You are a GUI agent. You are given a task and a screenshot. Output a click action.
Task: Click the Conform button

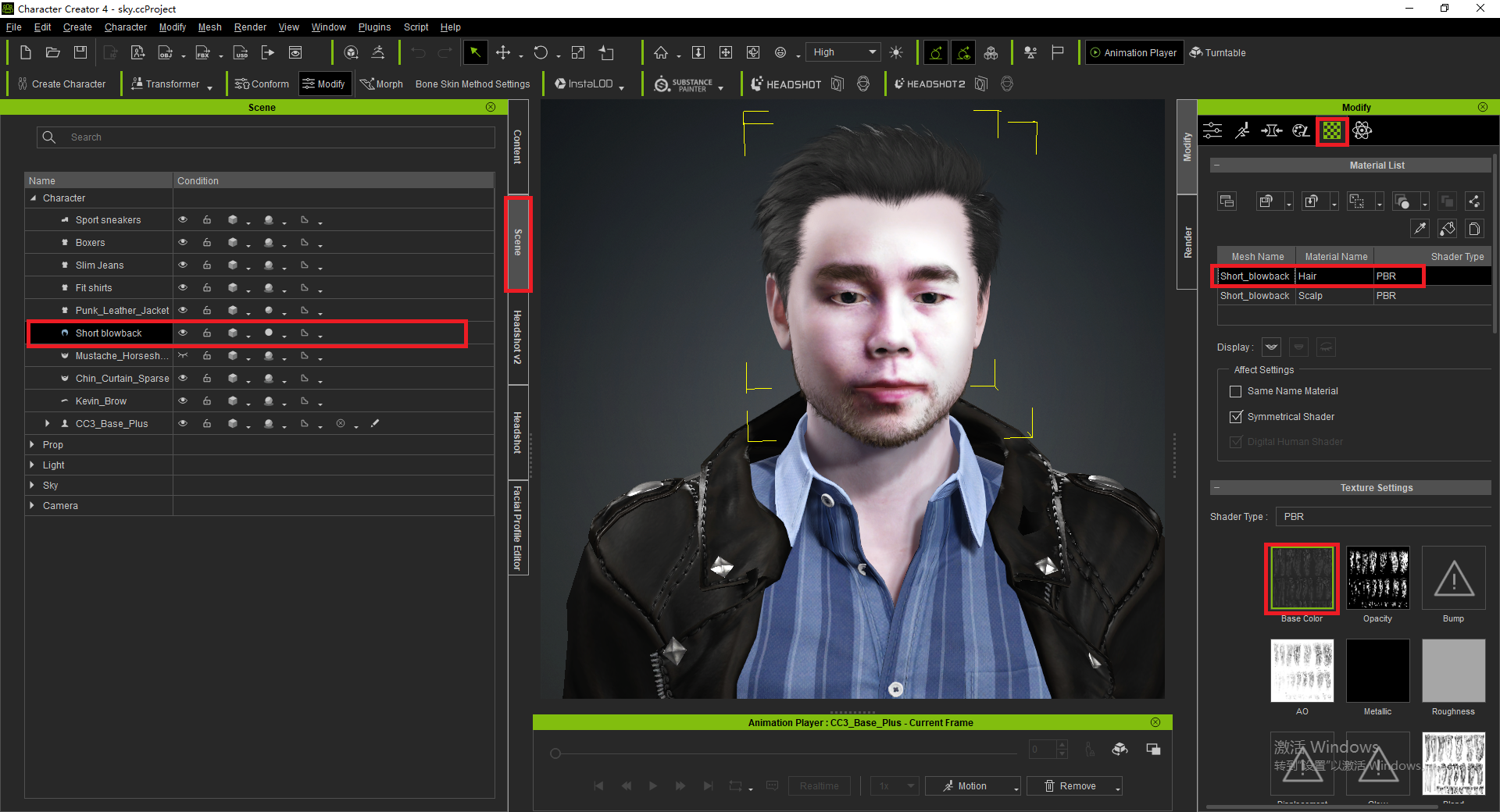point(262,84)
